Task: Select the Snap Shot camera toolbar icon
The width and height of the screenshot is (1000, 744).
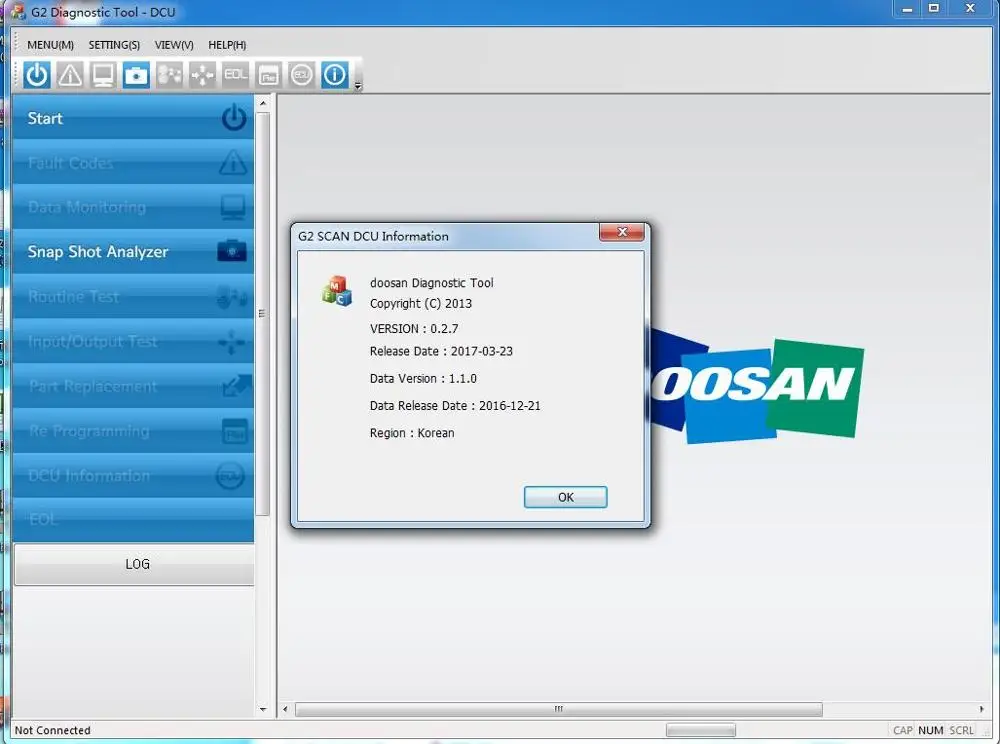Action: [x=135, y=74]
